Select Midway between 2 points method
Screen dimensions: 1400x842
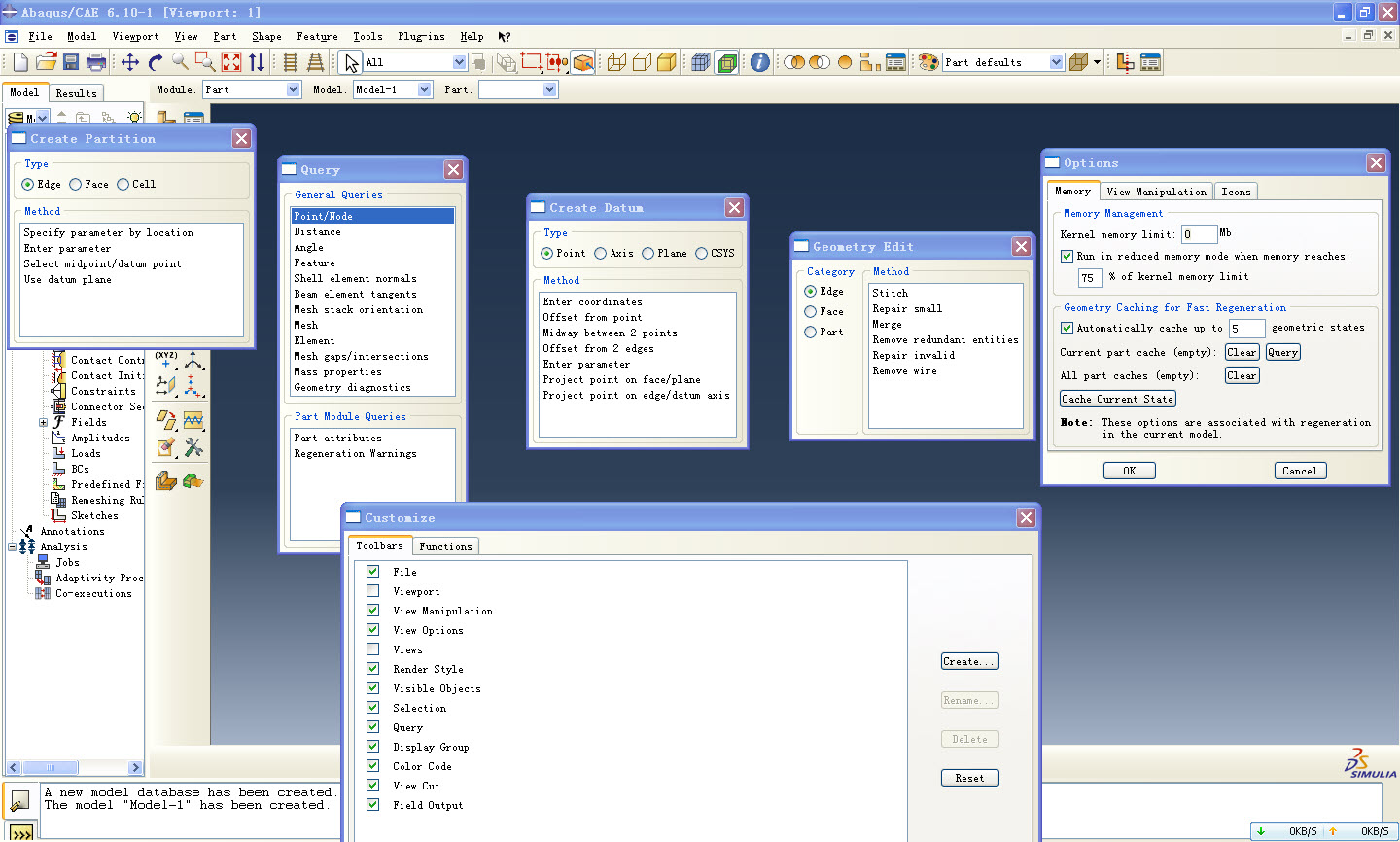tap(637, 333)
